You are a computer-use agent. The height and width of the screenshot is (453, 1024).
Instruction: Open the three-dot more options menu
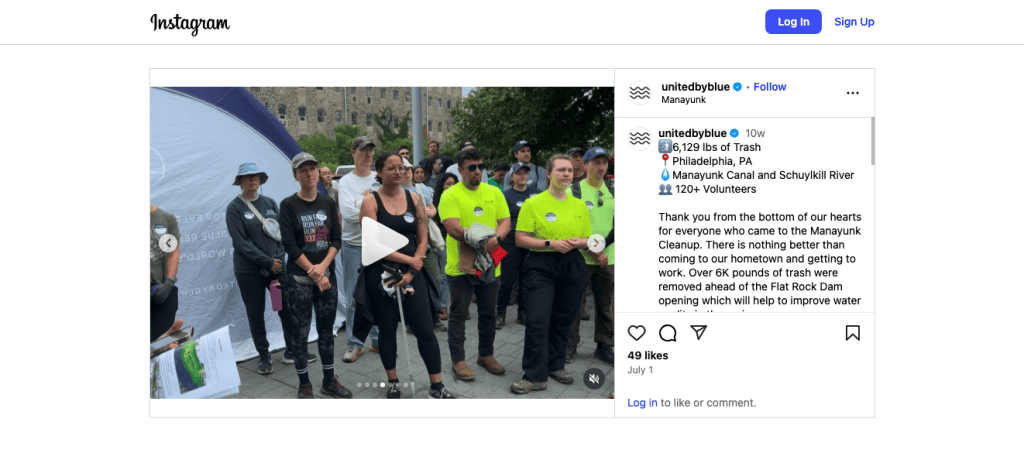(x=852, y=93)
